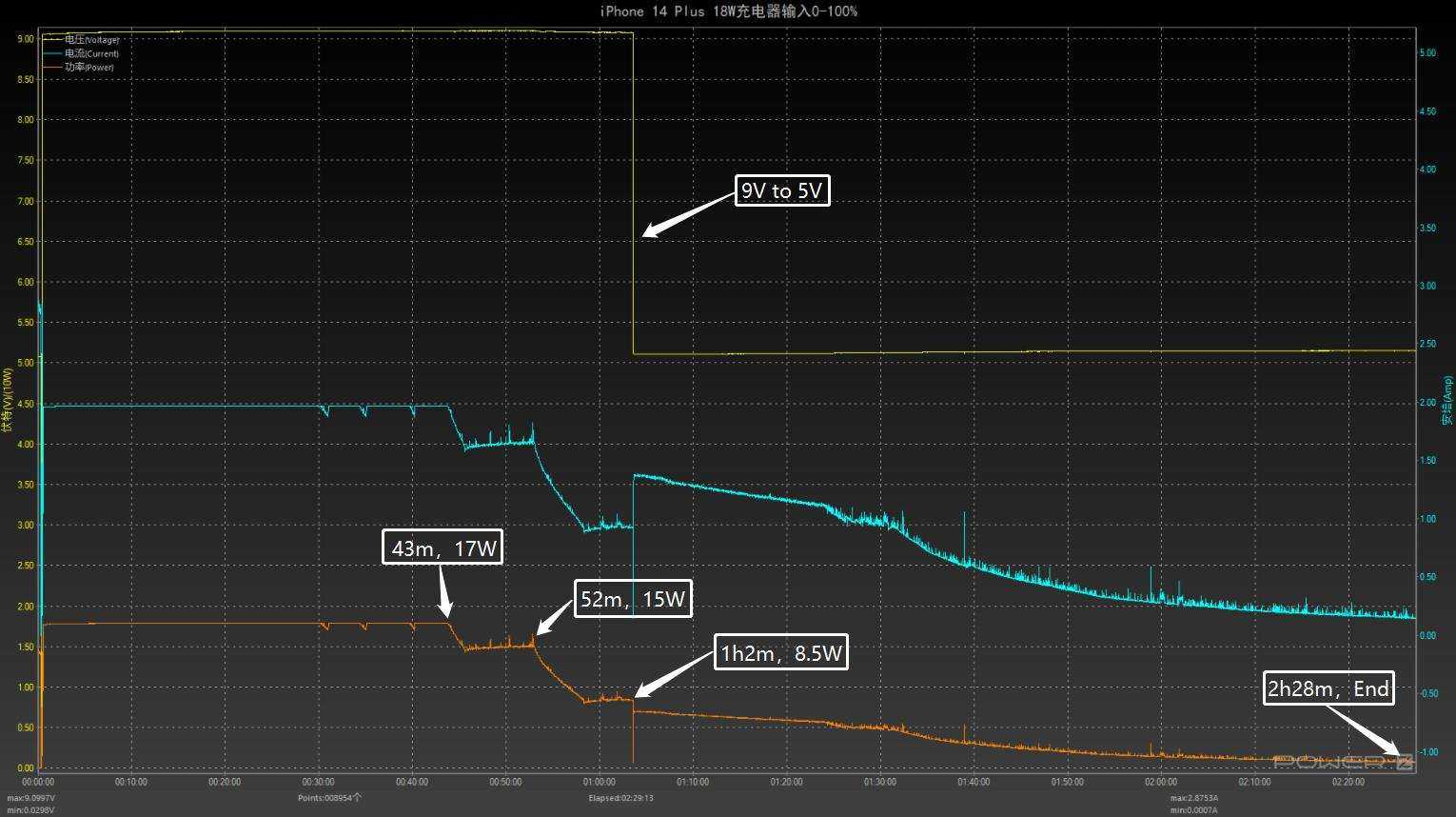This screenshot has height=817, width=1456.
Task: Click the 00:00:00 time axis origin tick
Action: (38, 782)
